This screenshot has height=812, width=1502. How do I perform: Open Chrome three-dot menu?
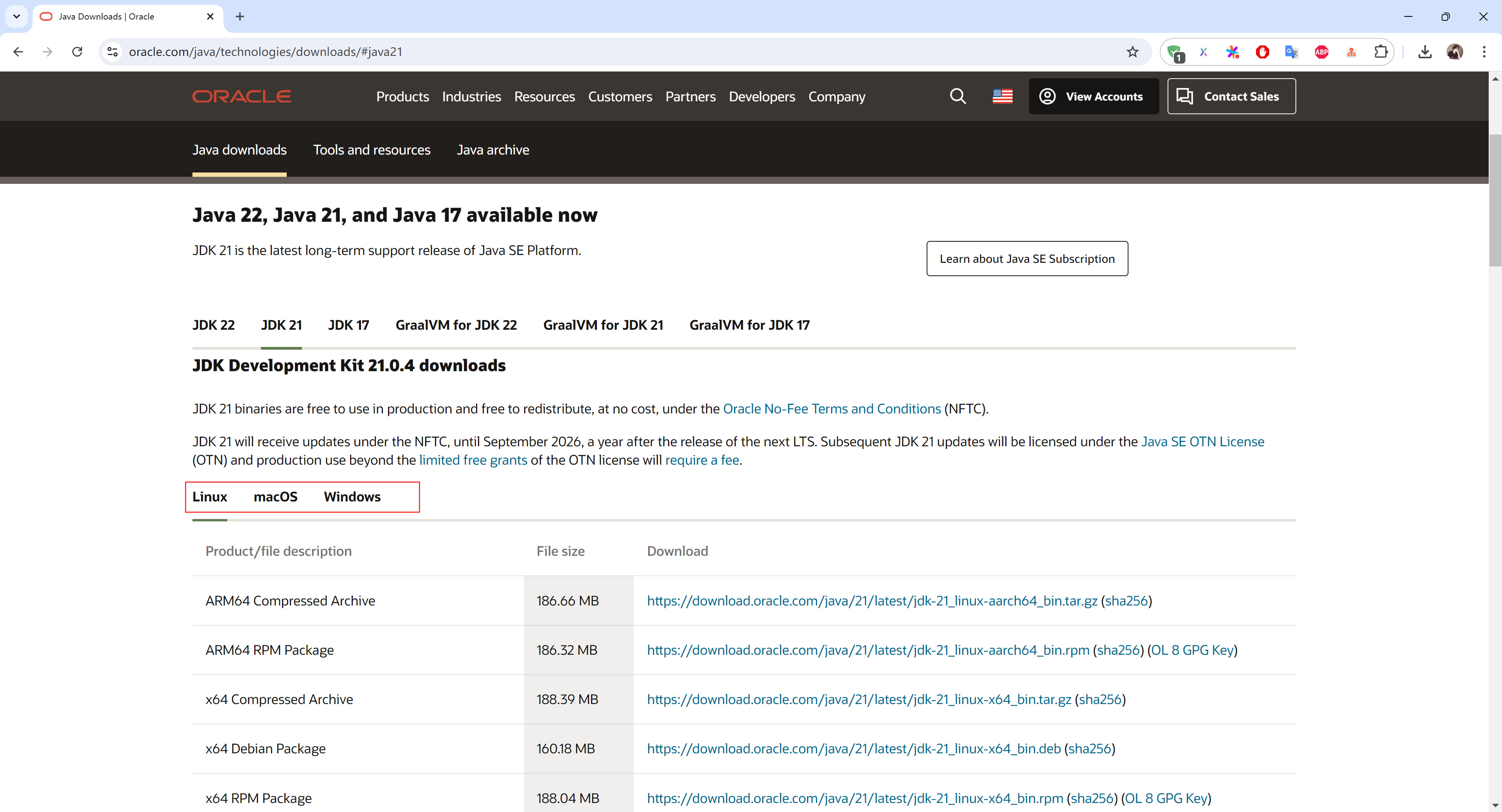click(1484, 52)
